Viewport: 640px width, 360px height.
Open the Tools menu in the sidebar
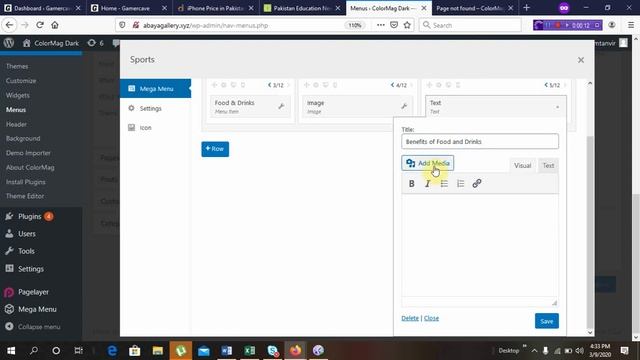point(26,251)
